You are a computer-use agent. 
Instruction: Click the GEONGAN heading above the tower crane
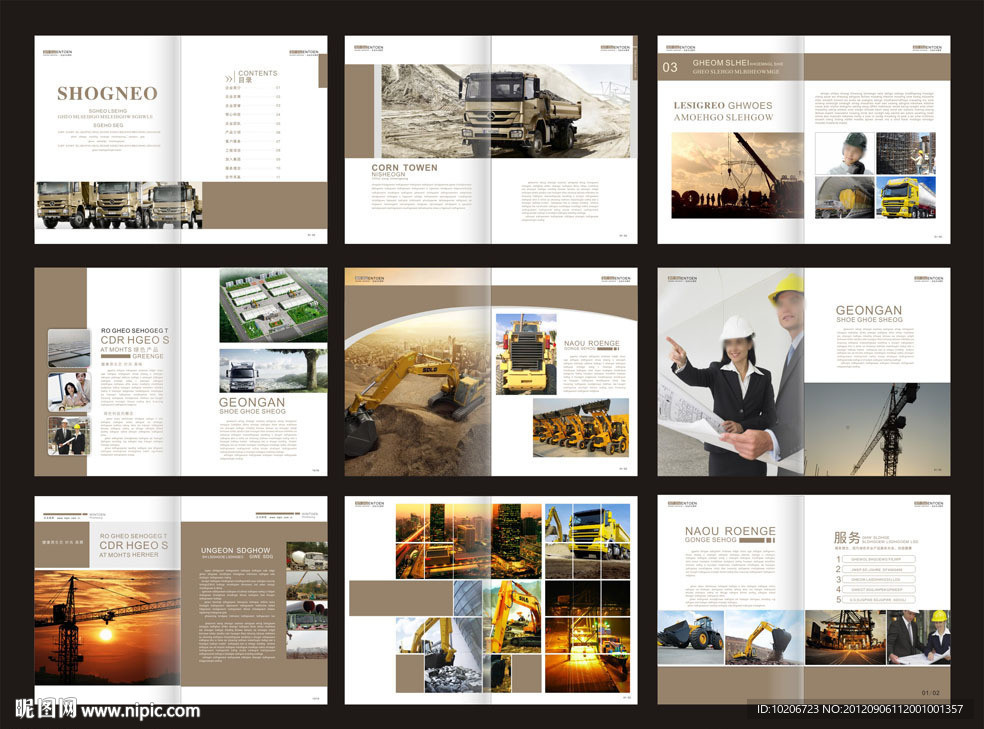869,310
